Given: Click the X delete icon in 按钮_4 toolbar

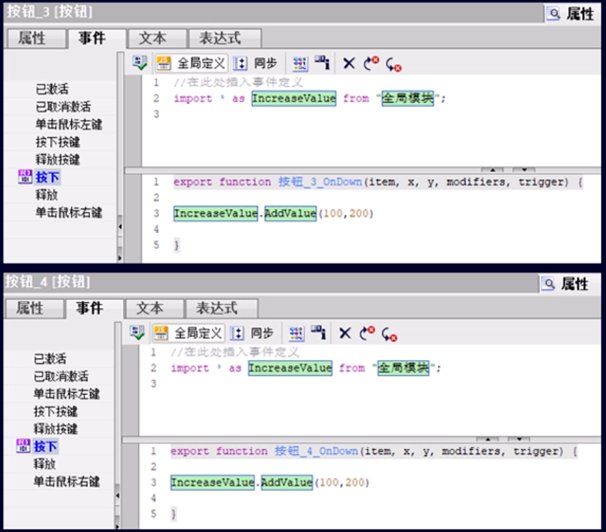Looking at the screenshot, I should coord(345,333).
